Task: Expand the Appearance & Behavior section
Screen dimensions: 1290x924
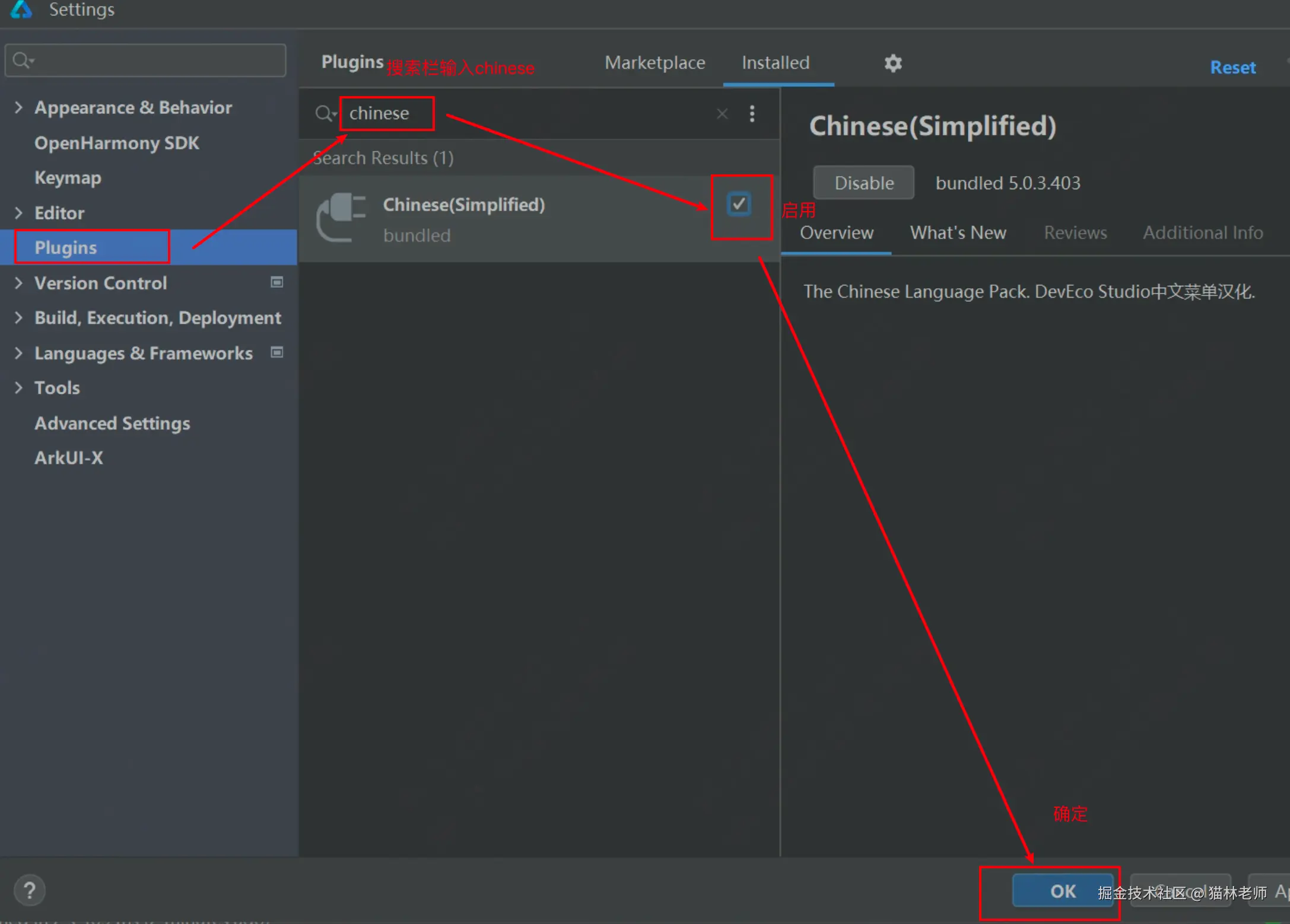Action: tap(18, 107)
